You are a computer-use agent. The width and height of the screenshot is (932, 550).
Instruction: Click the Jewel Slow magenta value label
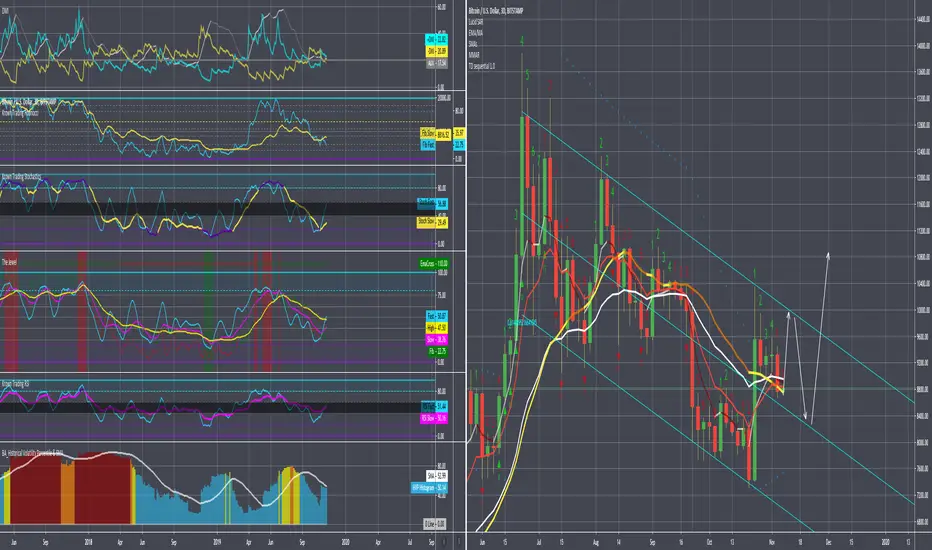click(437, 340)
